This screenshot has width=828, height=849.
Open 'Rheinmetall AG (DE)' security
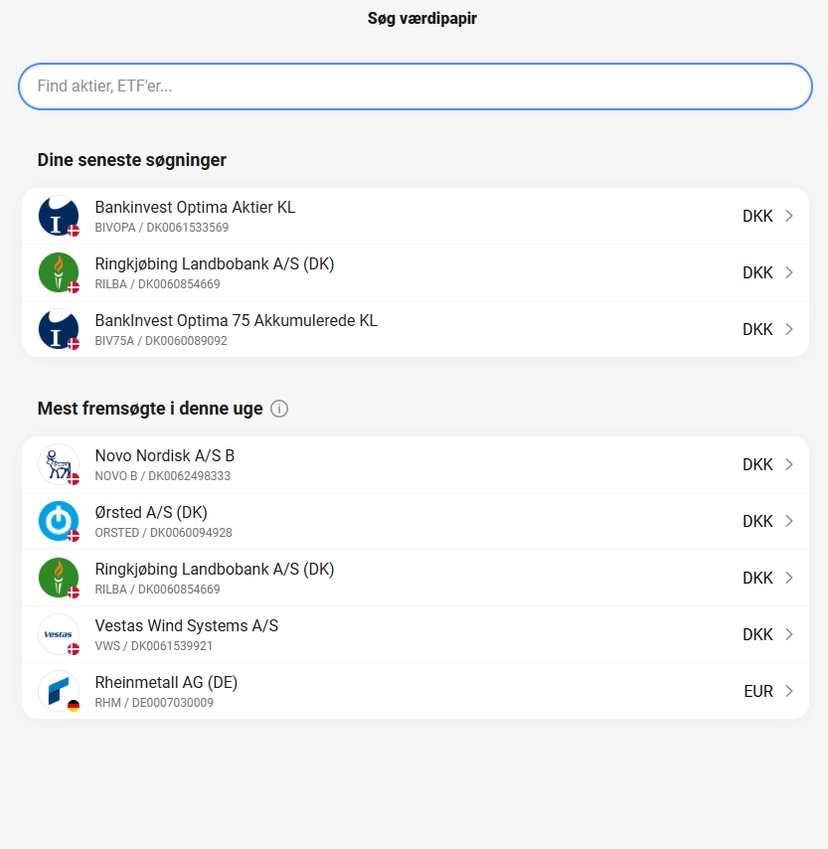coord(166,682)
